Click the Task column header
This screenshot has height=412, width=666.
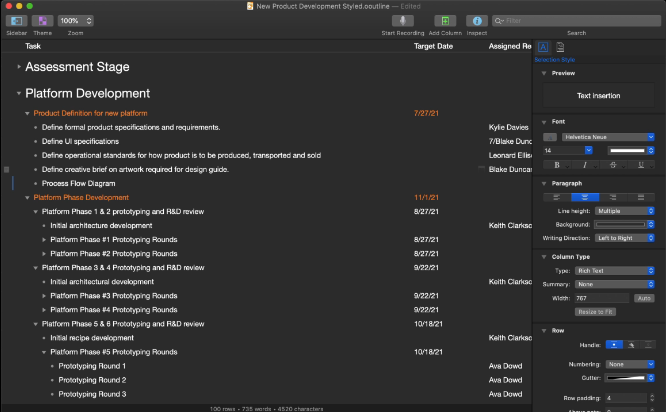[33, 46]
